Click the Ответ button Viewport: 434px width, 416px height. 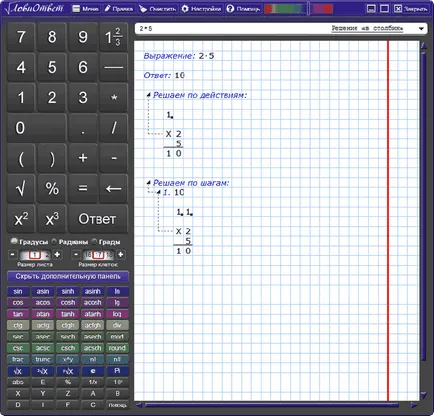tap(98, 219)
